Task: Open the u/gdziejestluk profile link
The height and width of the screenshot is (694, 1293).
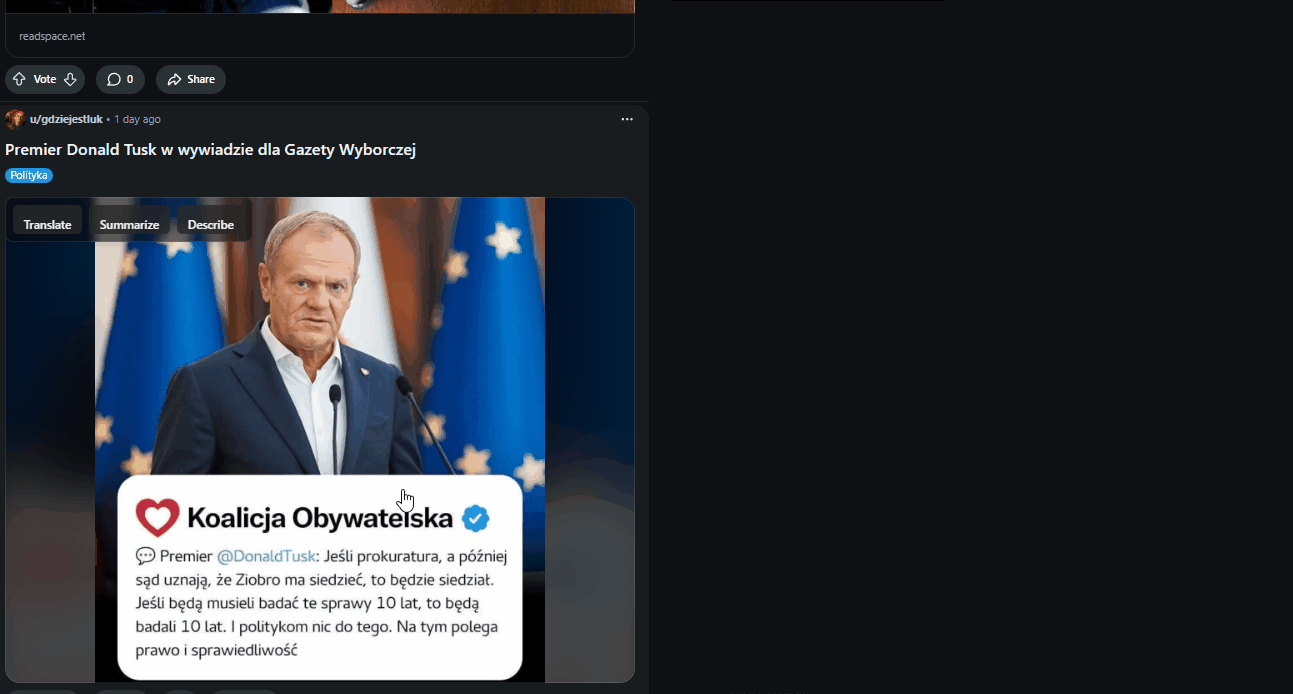Action: click(66, 119)
